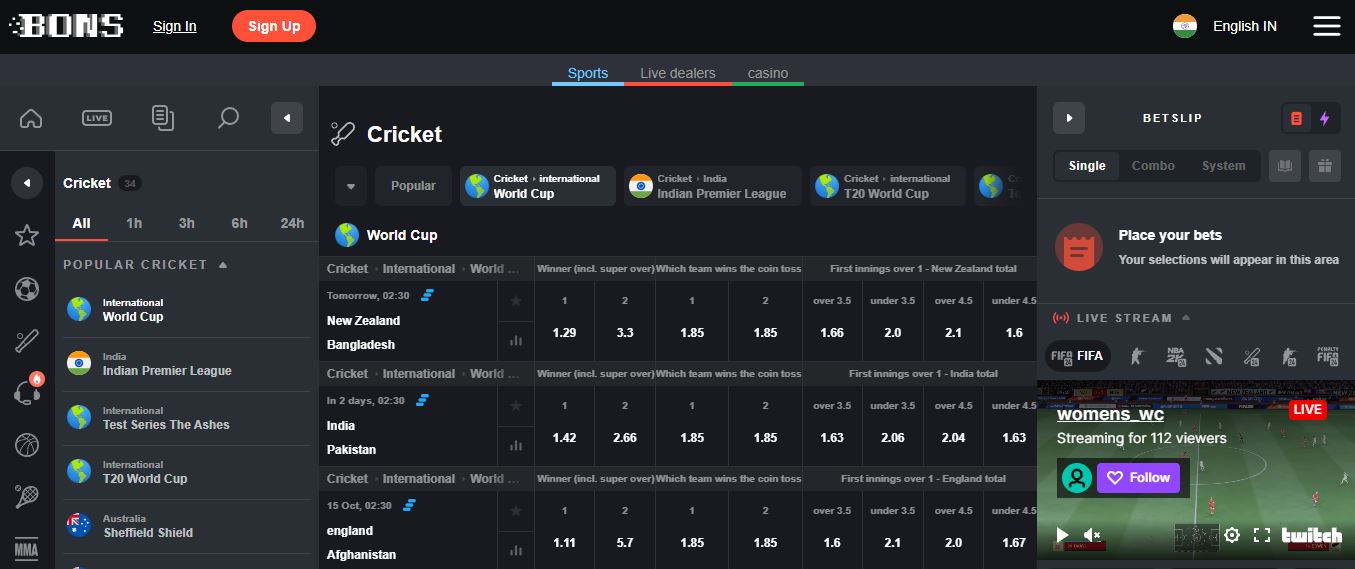This screenshot has height=569, width=1355.
Task: Favorite the england vs Afghanistan match
Action: [516, 511]
